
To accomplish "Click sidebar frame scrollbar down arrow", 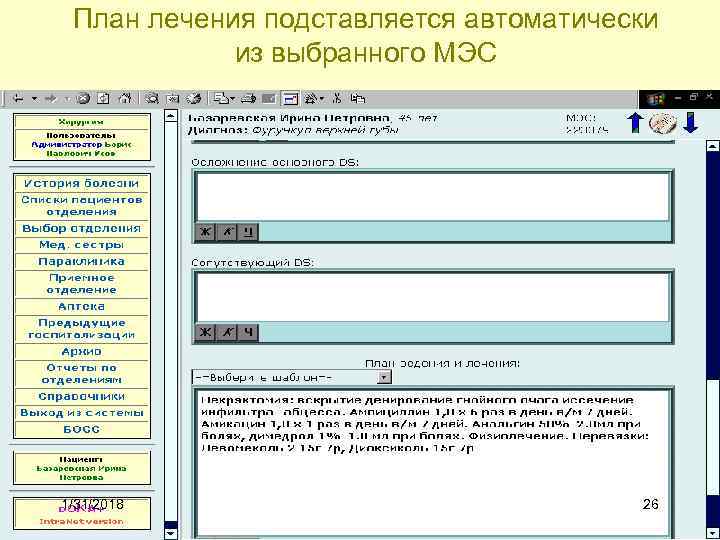I will (x=170, y=534).
